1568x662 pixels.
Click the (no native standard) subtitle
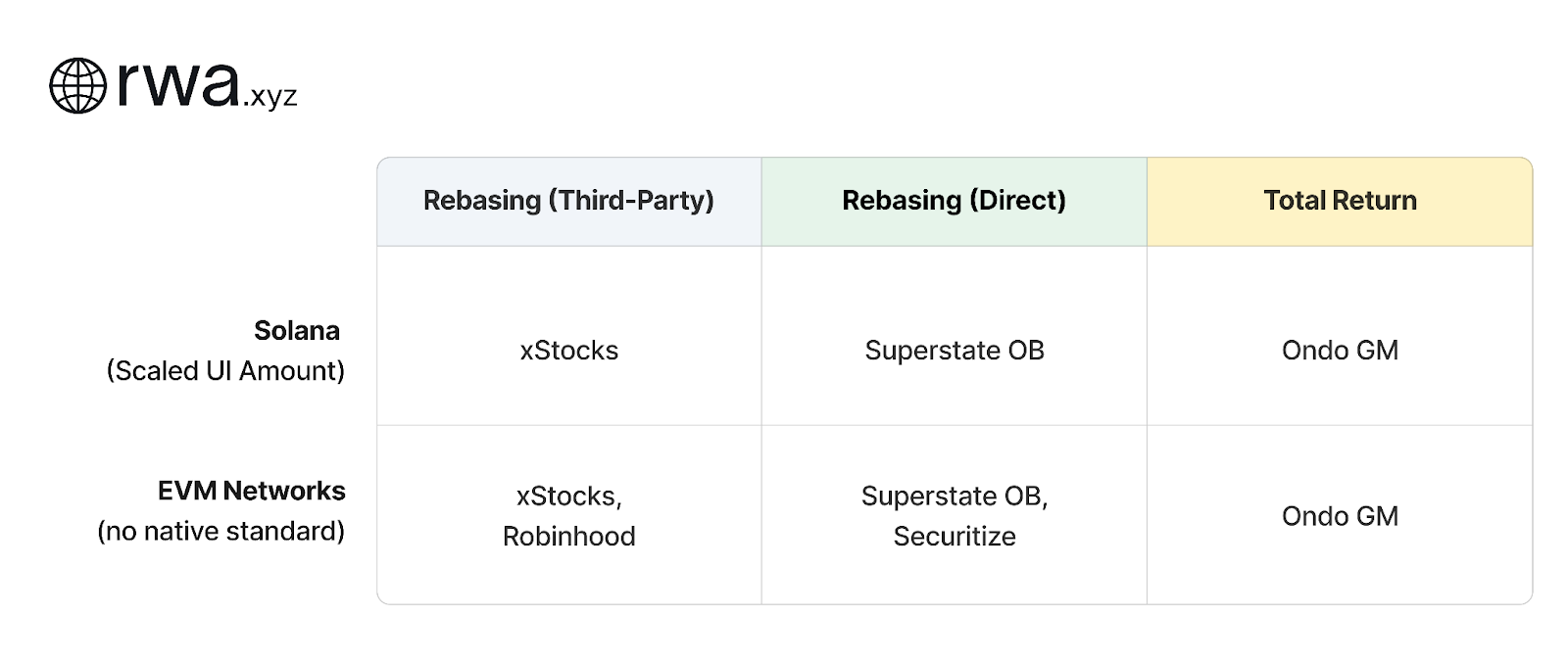(220, 531)
